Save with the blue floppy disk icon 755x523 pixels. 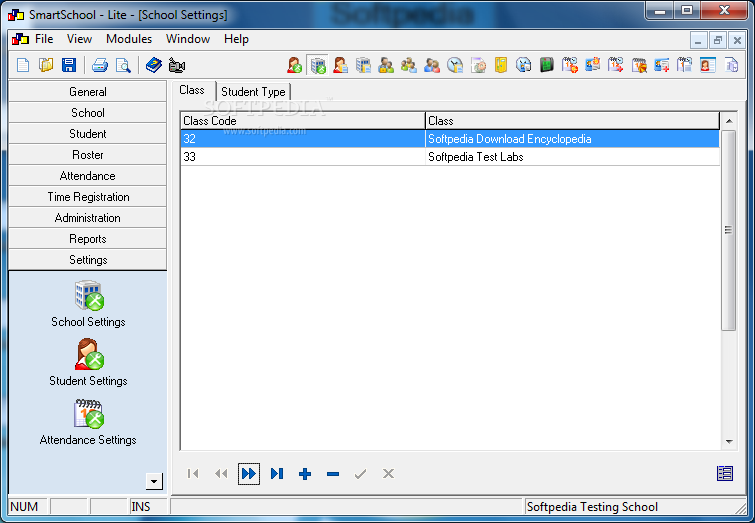(69, 65)
